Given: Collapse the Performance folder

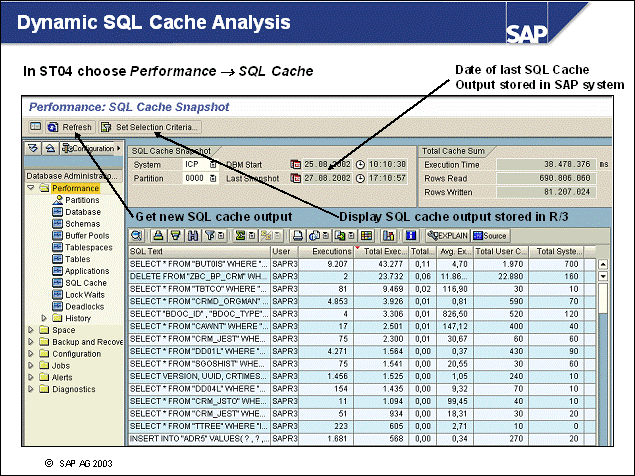Looking at the screenshot, I should click(31, 188).
